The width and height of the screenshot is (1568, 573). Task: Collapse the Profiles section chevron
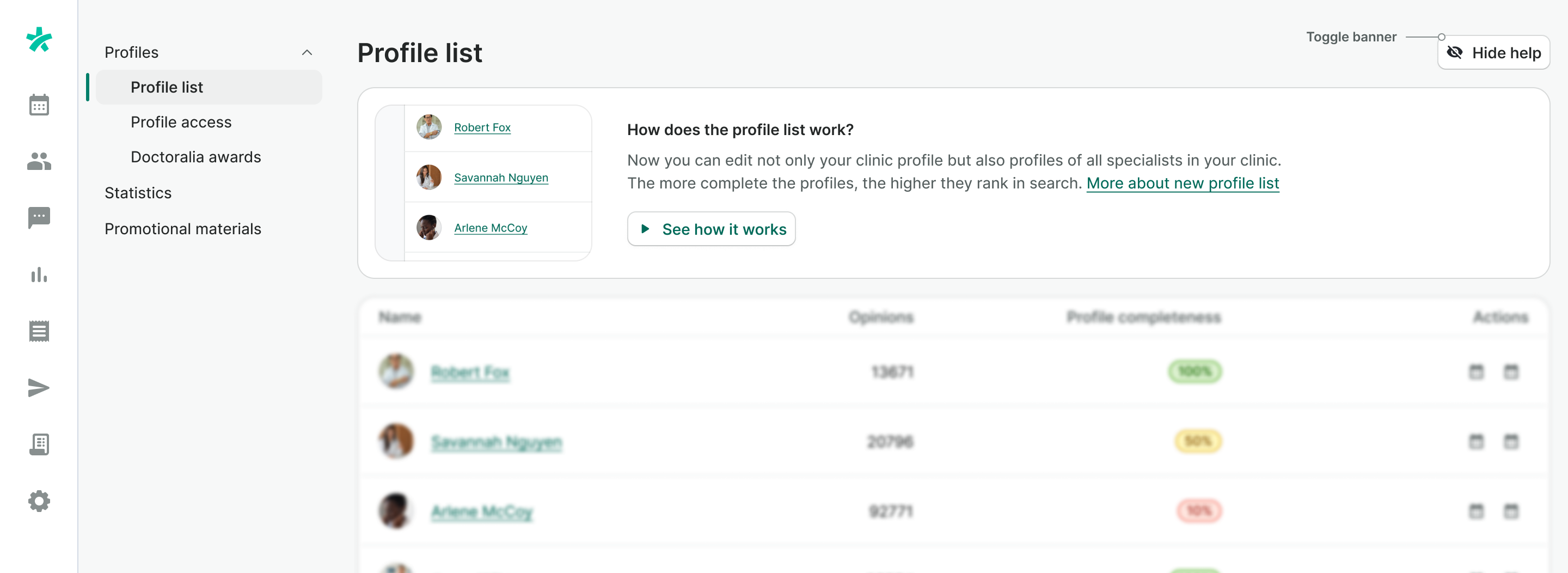307,52
